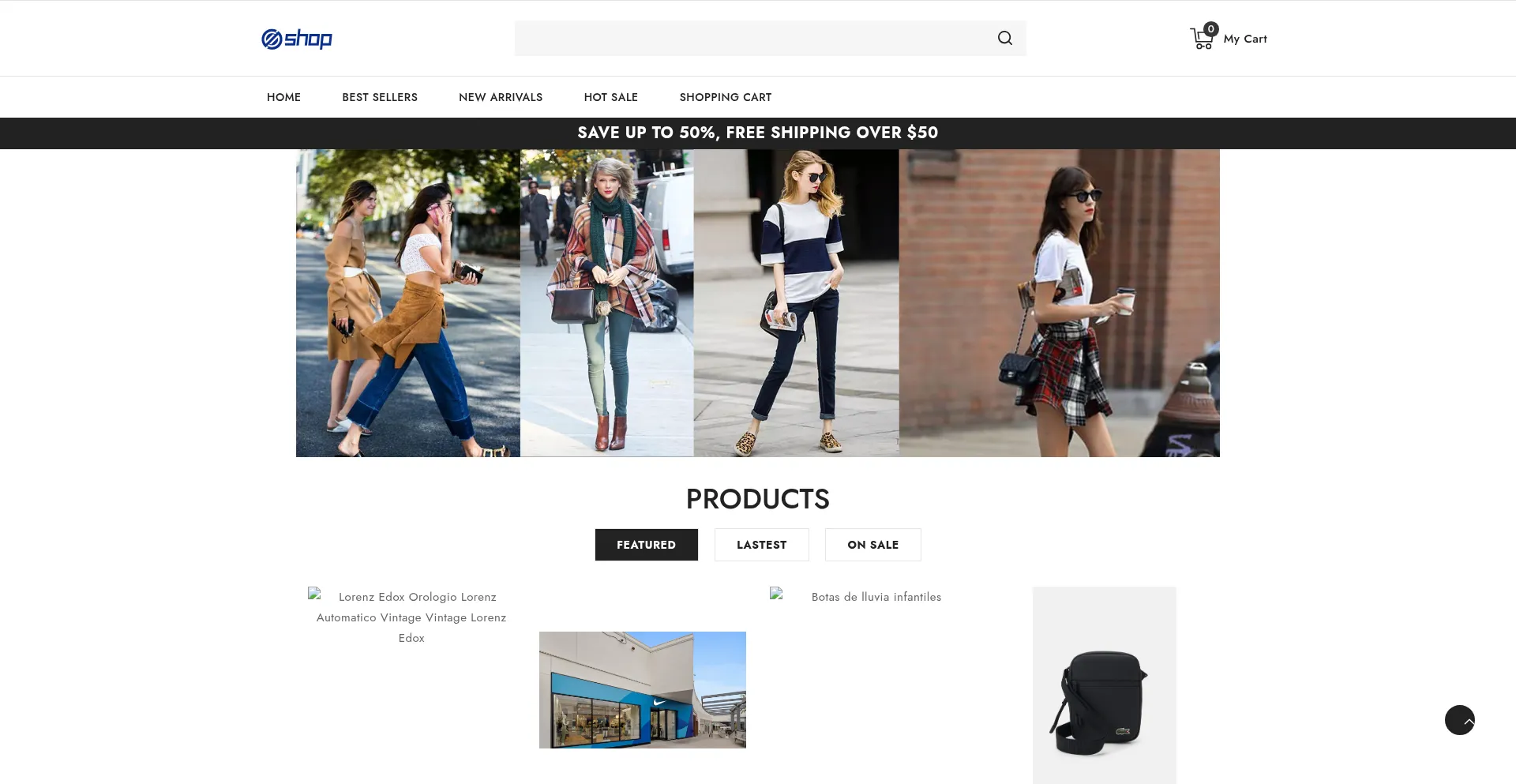
Task: Open the BEST SELLERS menu item
Action: click(380, 97)
